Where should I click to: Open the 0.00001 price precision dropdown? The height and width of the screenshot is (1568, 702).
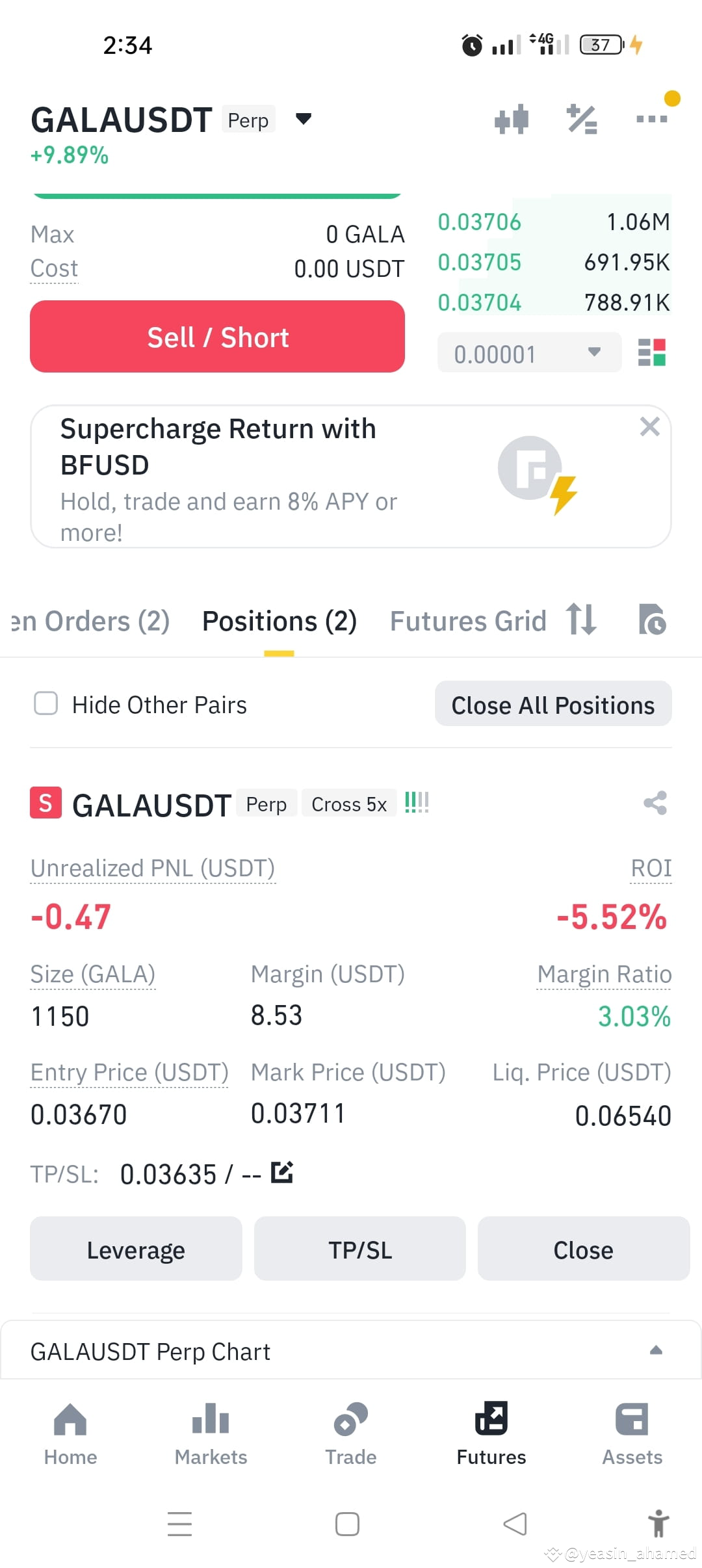[x=529, y=353]
